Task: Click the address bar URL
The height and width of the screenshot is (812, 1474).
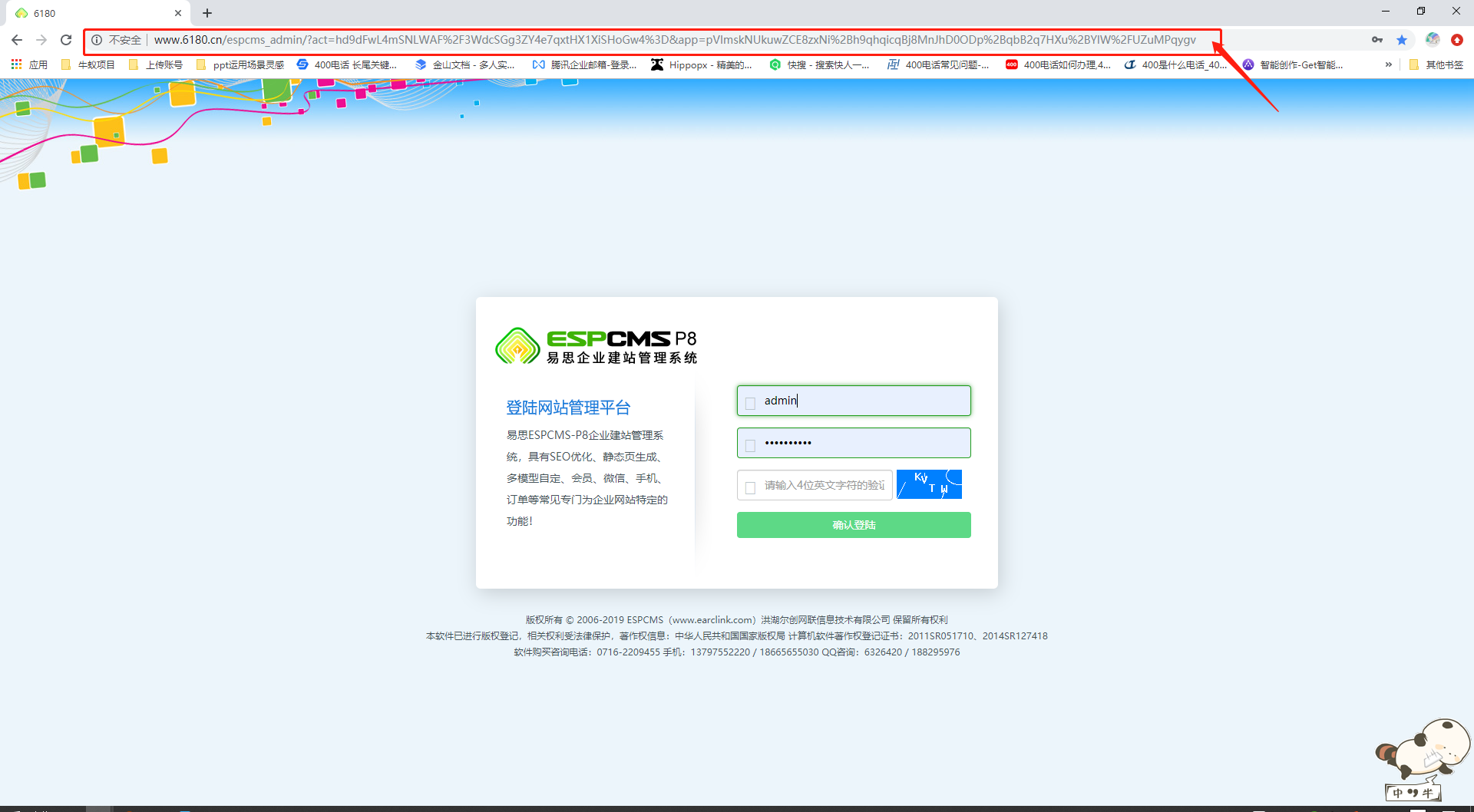Action: [675, 40]
